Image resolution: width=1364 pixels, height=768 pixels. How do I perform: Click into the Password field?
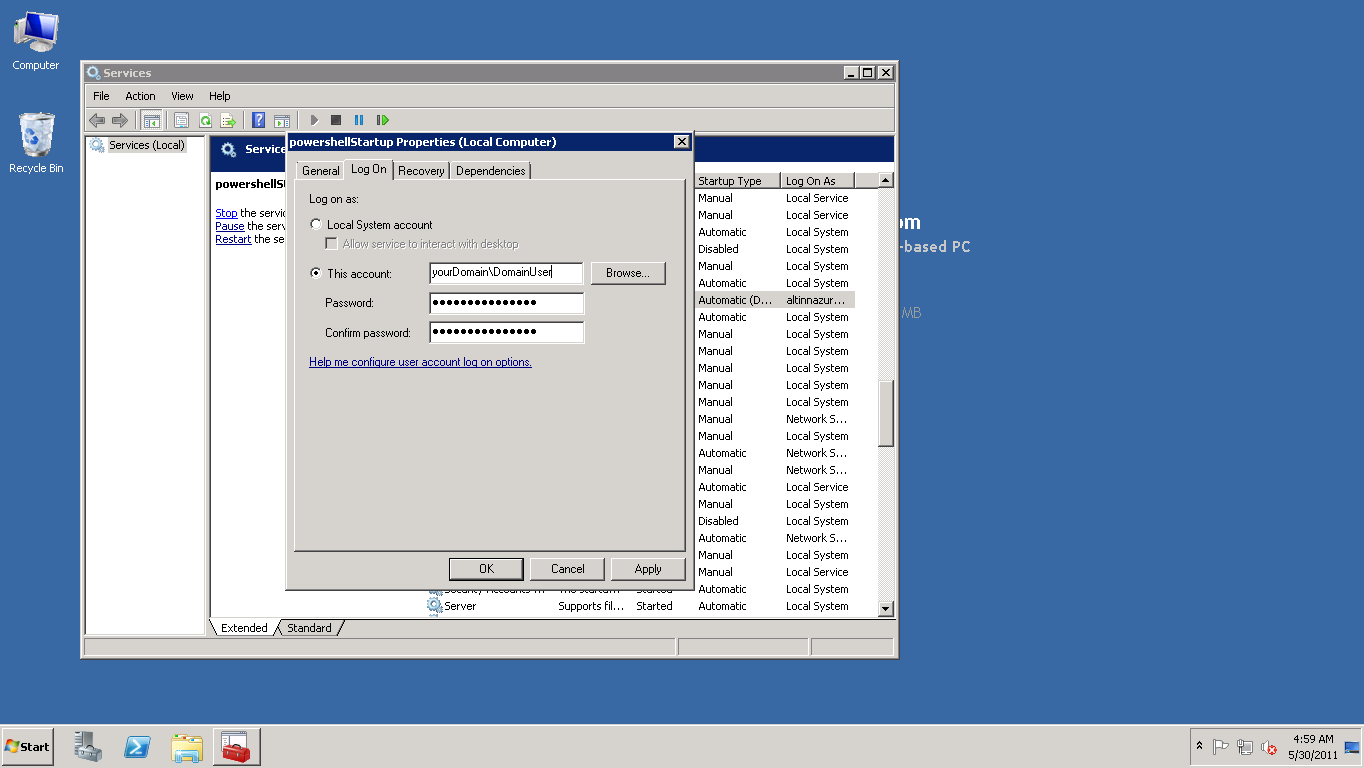507,303
